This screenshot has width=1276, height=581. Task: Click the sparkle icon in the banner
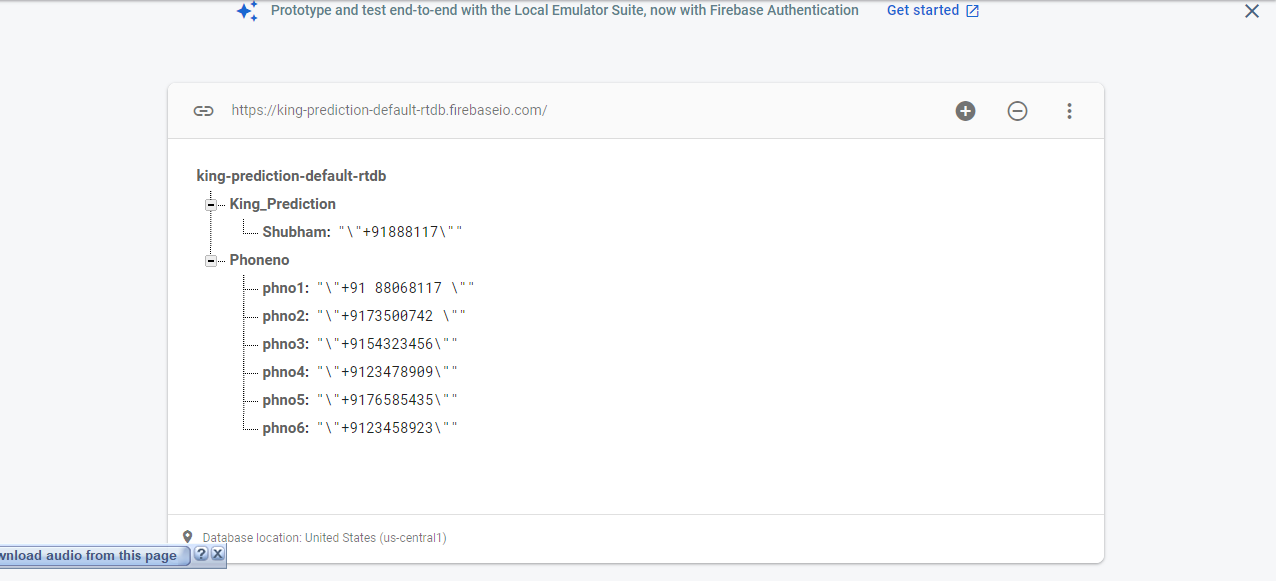[x=247, y=12]
